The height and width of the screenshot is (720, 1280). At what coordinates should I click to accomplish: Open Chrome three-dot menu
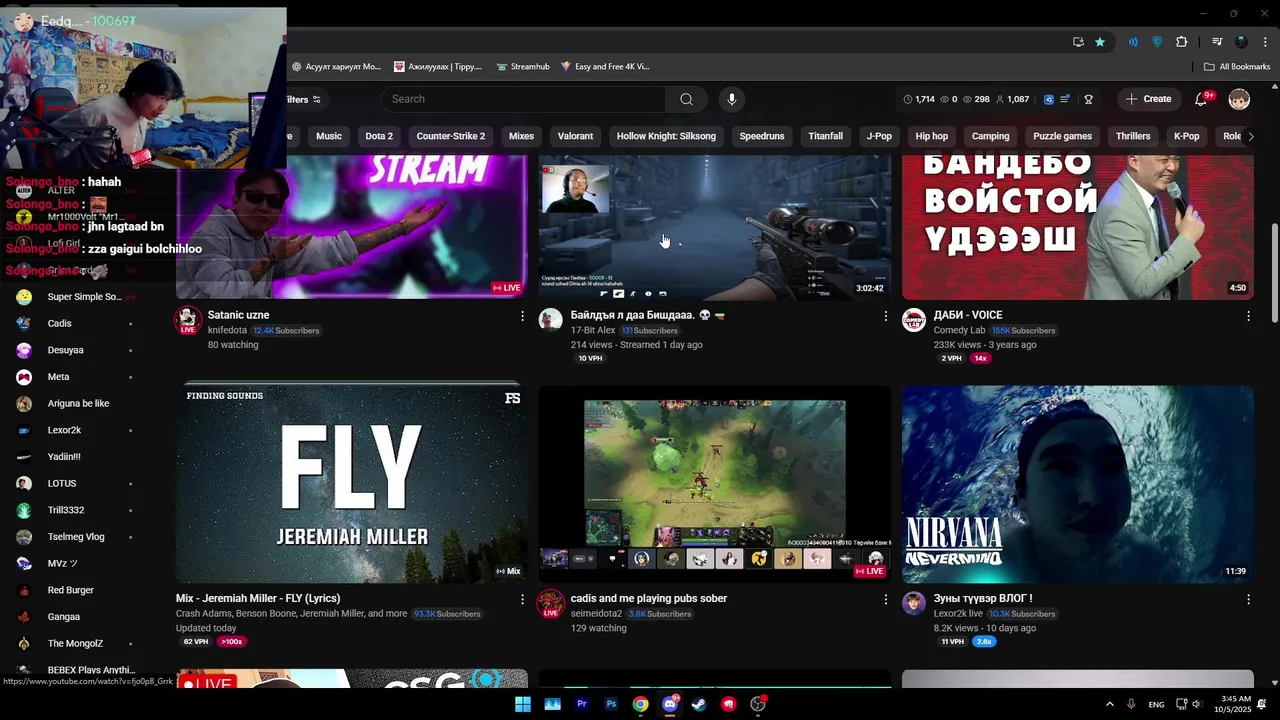1263,42
